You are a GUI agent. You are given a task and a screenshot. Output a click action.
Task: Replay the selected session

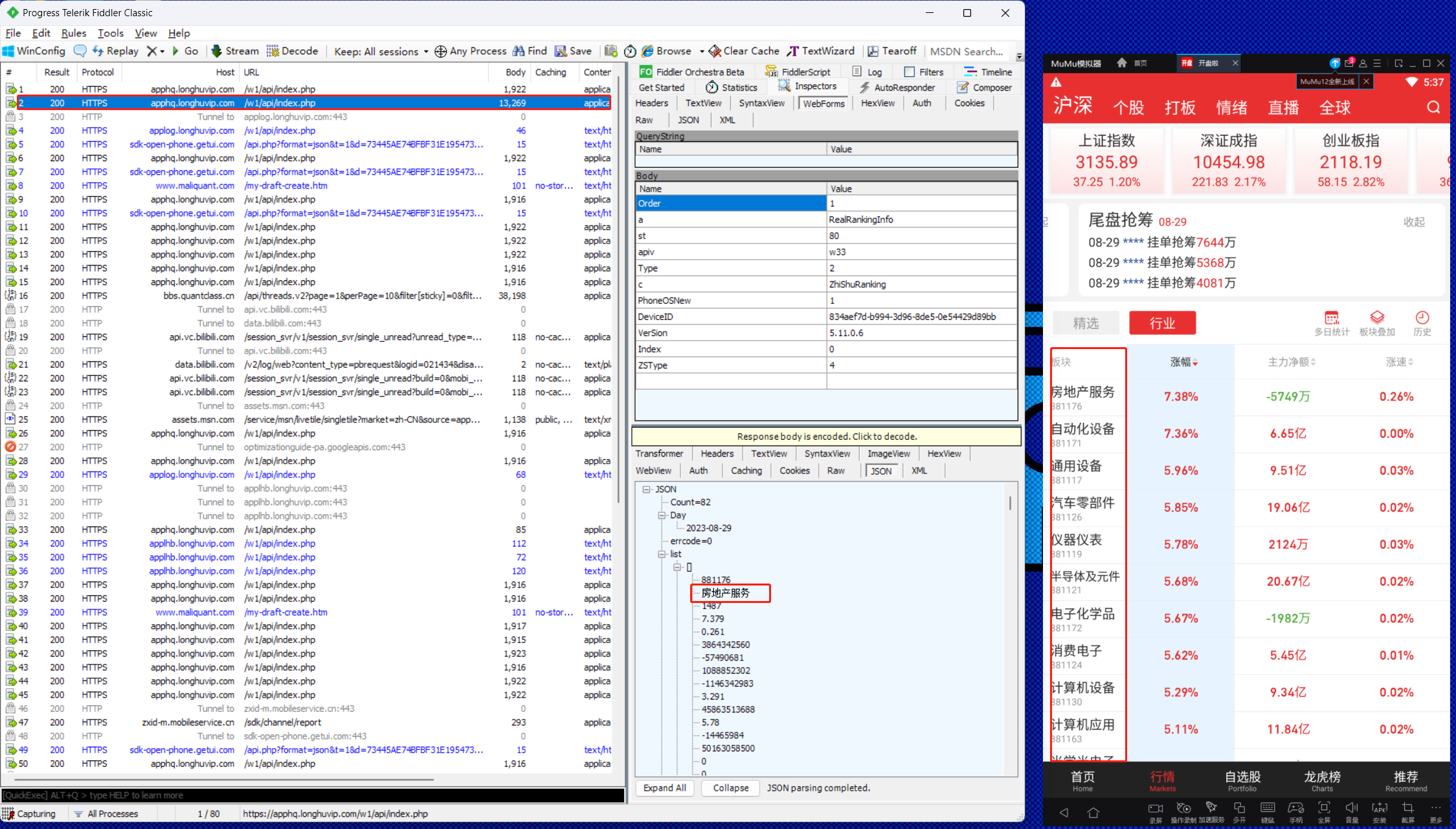tap(115, 51)
